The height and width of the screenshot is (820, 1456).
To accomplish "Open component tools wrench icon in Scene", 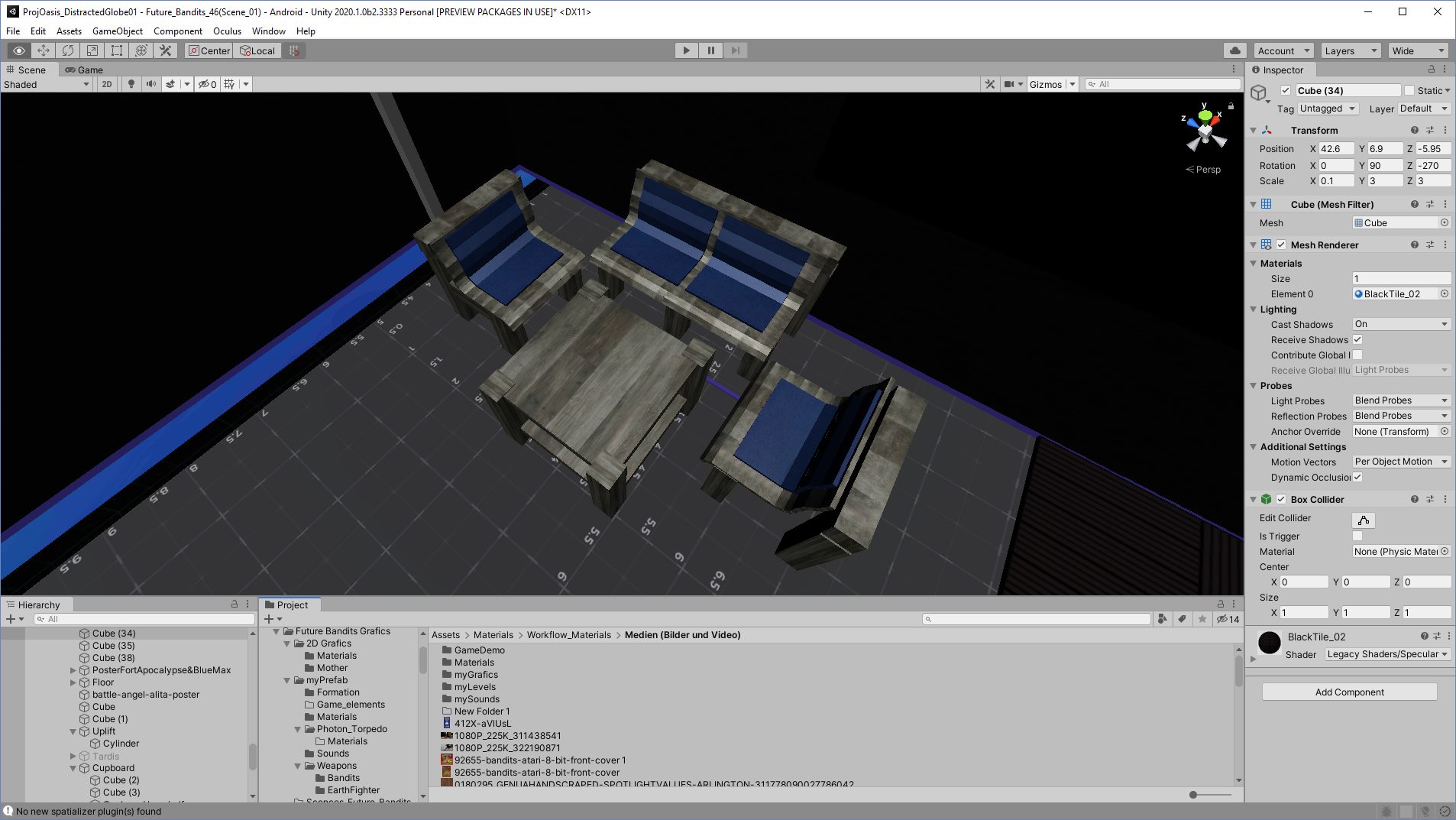I will [990, 84].
